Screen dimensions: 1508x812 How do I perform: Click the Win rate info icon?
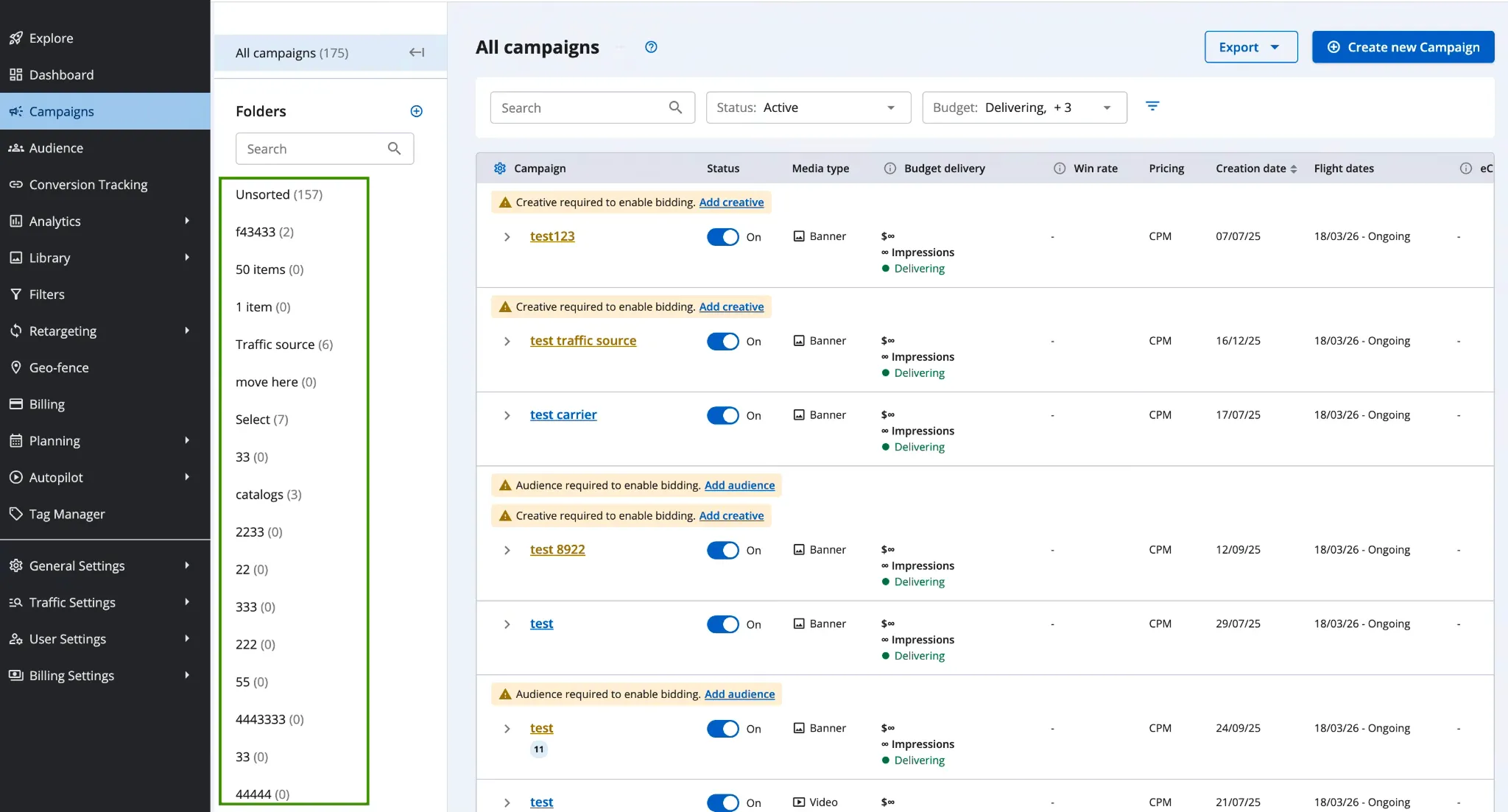tap(1060, 169)
